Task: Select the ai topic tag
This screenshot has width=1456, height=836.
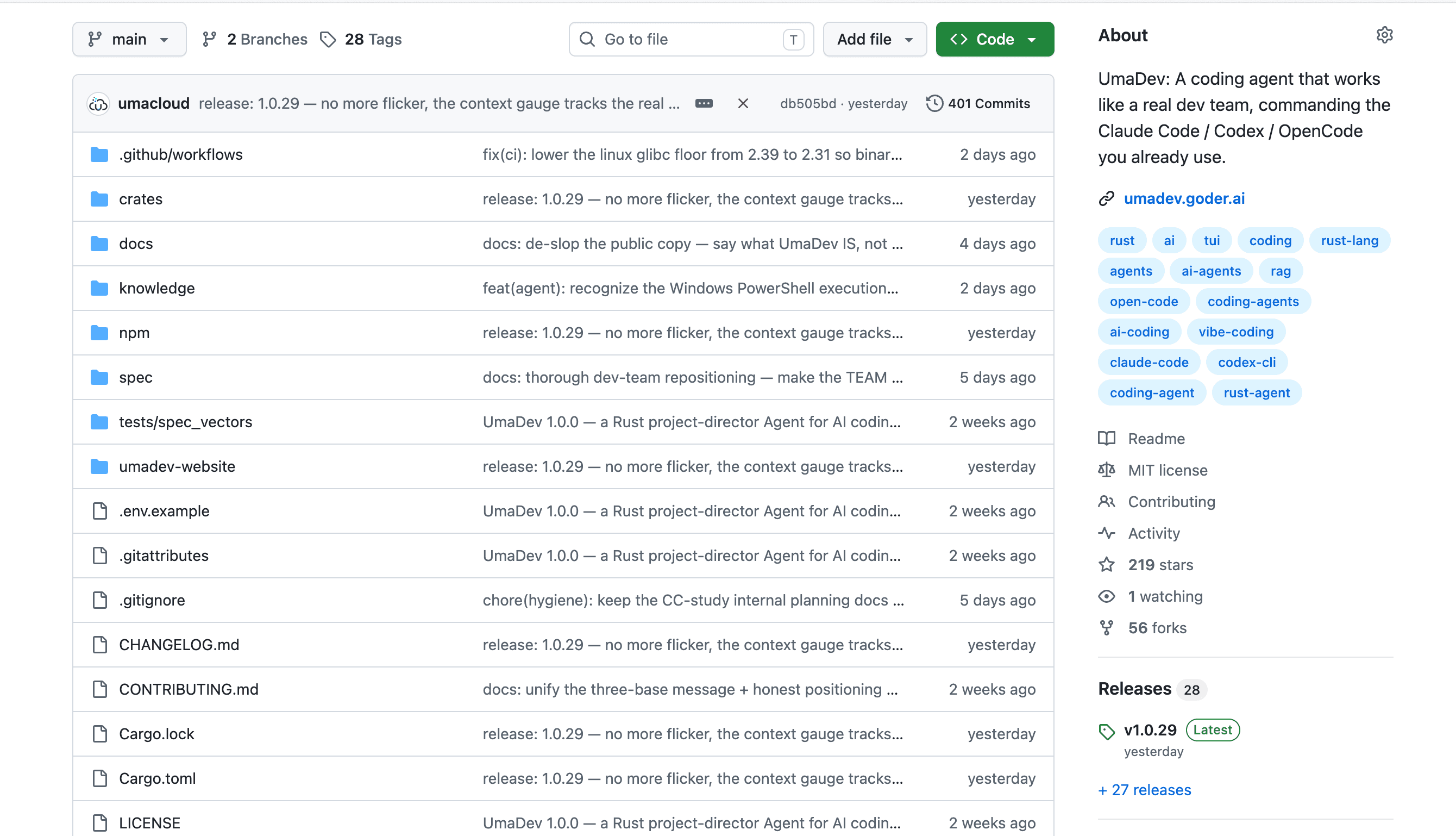Action: 1169,241
